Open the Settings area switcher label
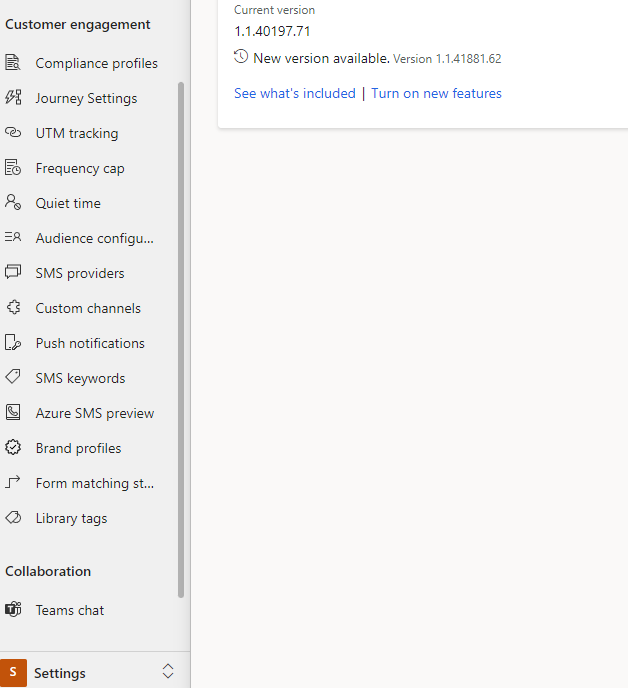This screenshot has height=688, width=628. coord(60,673)
